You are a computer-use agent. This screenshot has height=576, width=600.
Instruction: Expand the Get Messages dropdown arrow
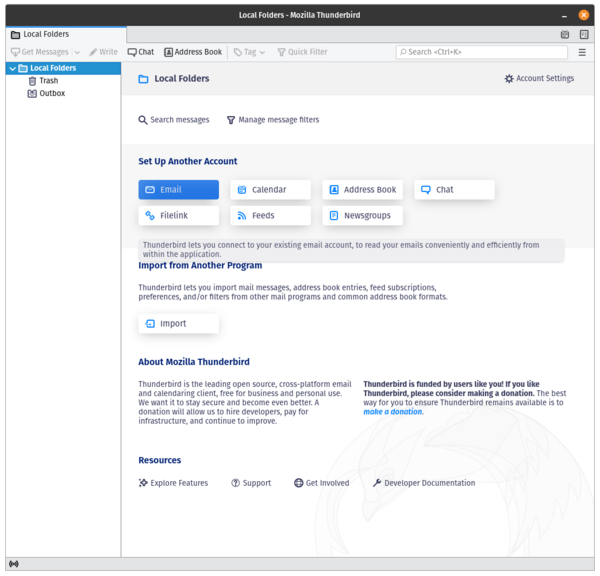pyautogui.click(x=77, y=52)
